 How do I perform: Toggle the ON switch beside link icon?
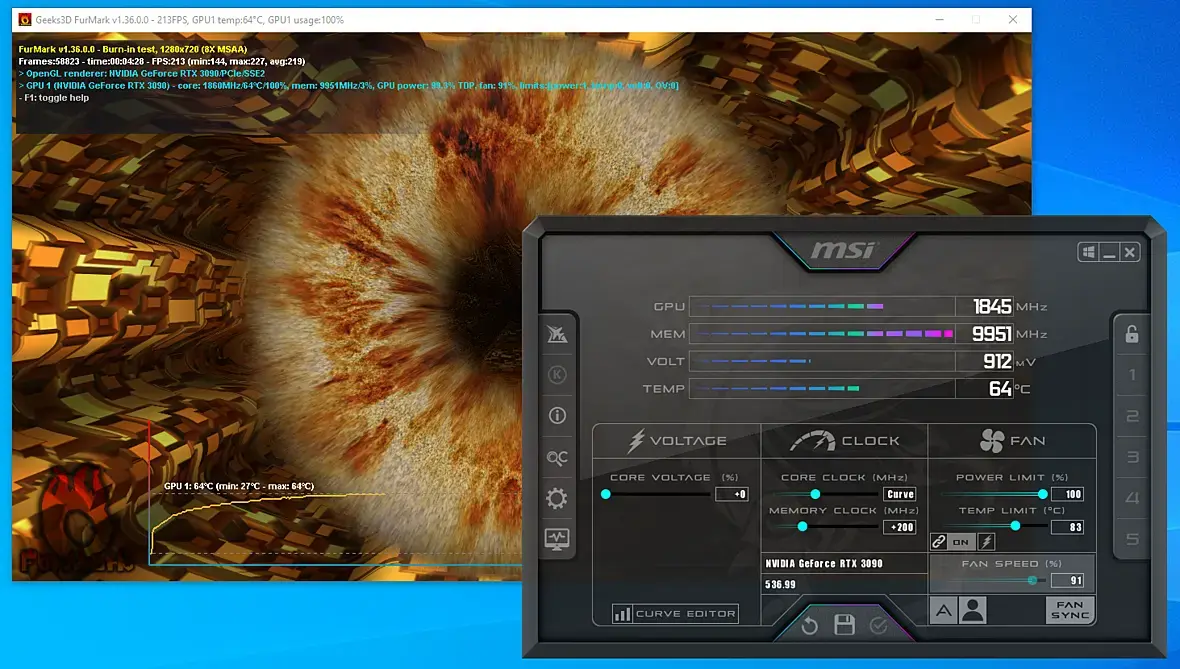(961, 542)
